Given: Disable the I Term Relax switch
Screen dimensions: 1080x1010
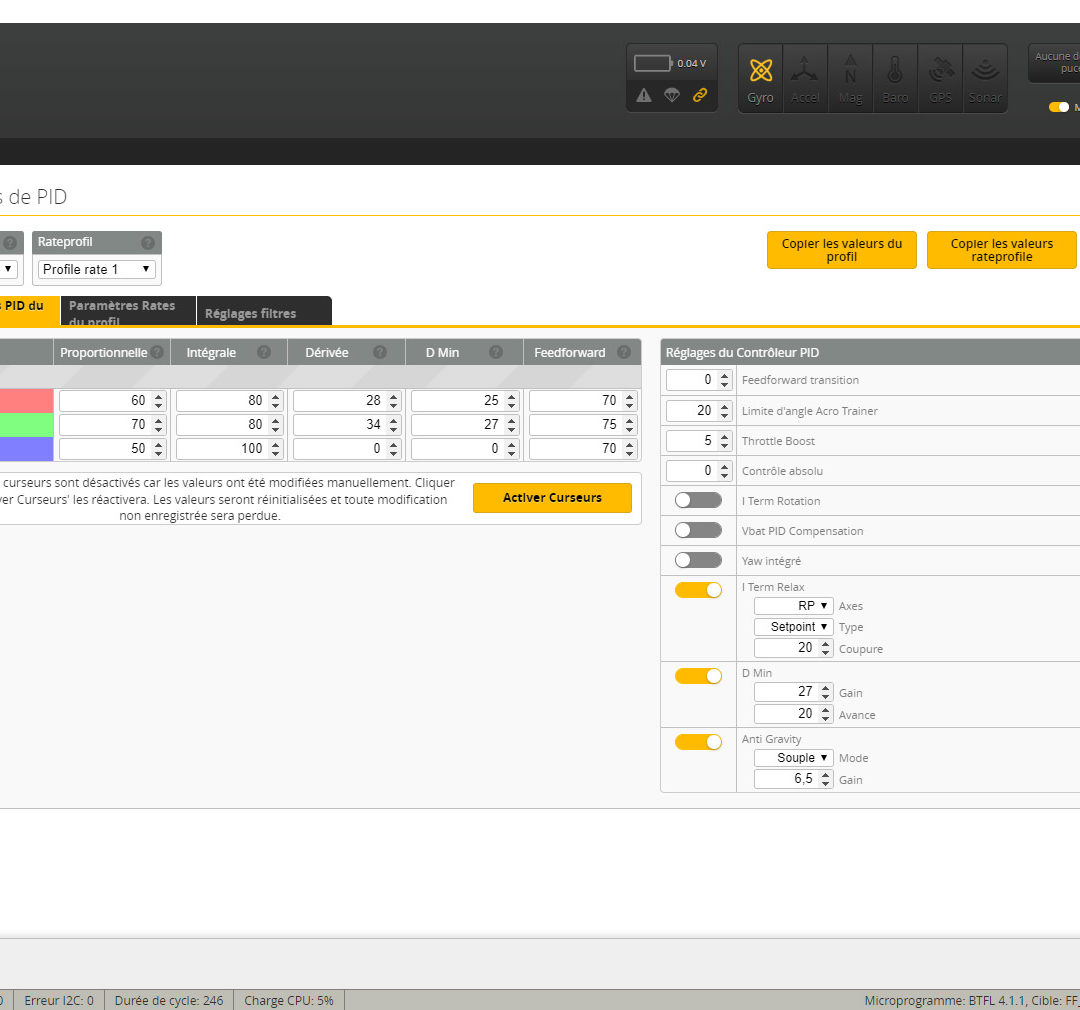Looking at the screenshot, I should coord(698,590).
